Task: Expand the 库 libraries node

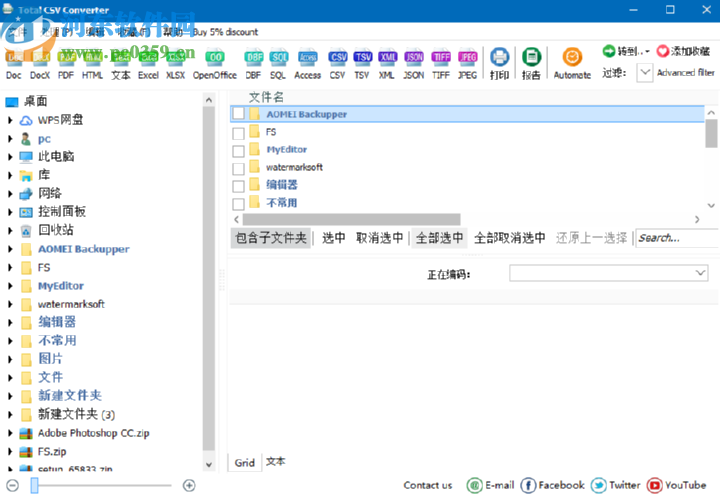Action: click(x=10, y=175)
